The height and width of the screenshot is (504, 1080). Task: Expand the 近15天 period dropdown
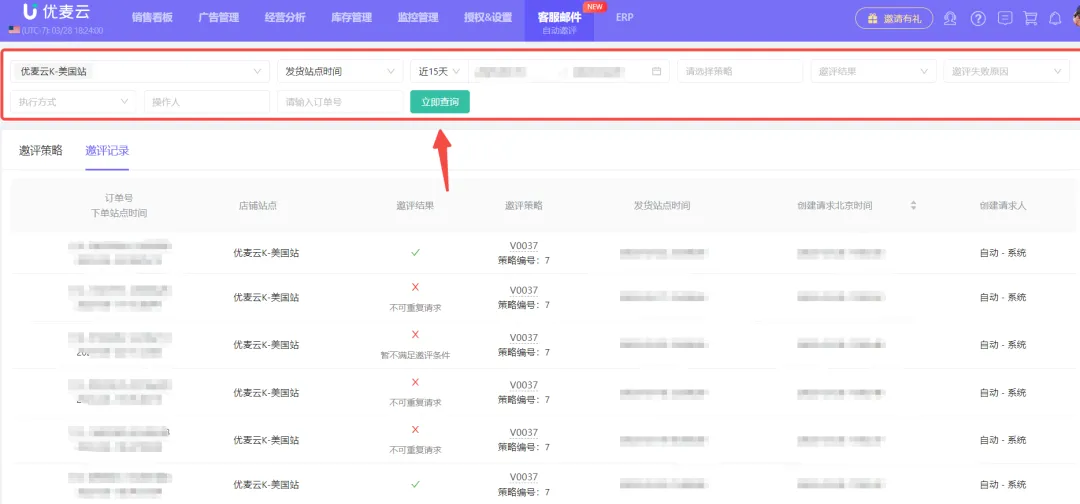tap(439, 71)
